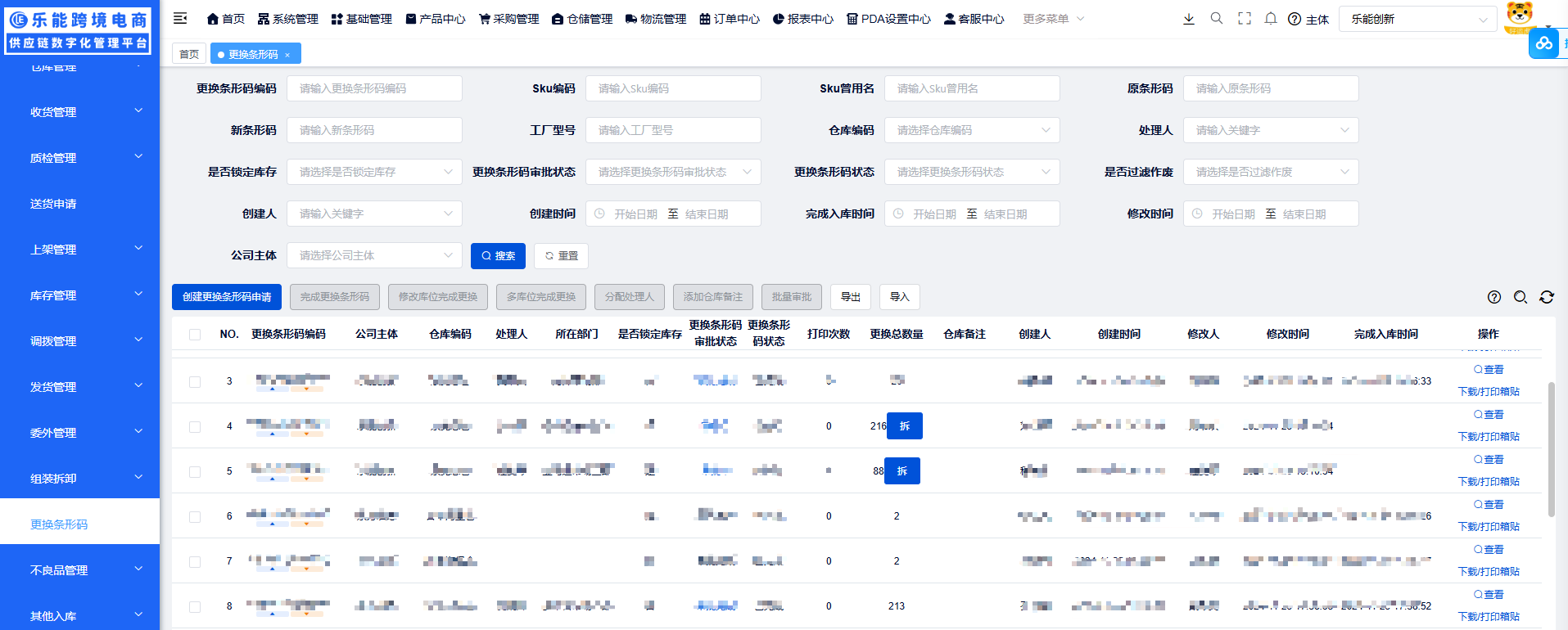
Task: Focus the Sku编码 input field
Action: 673,88
